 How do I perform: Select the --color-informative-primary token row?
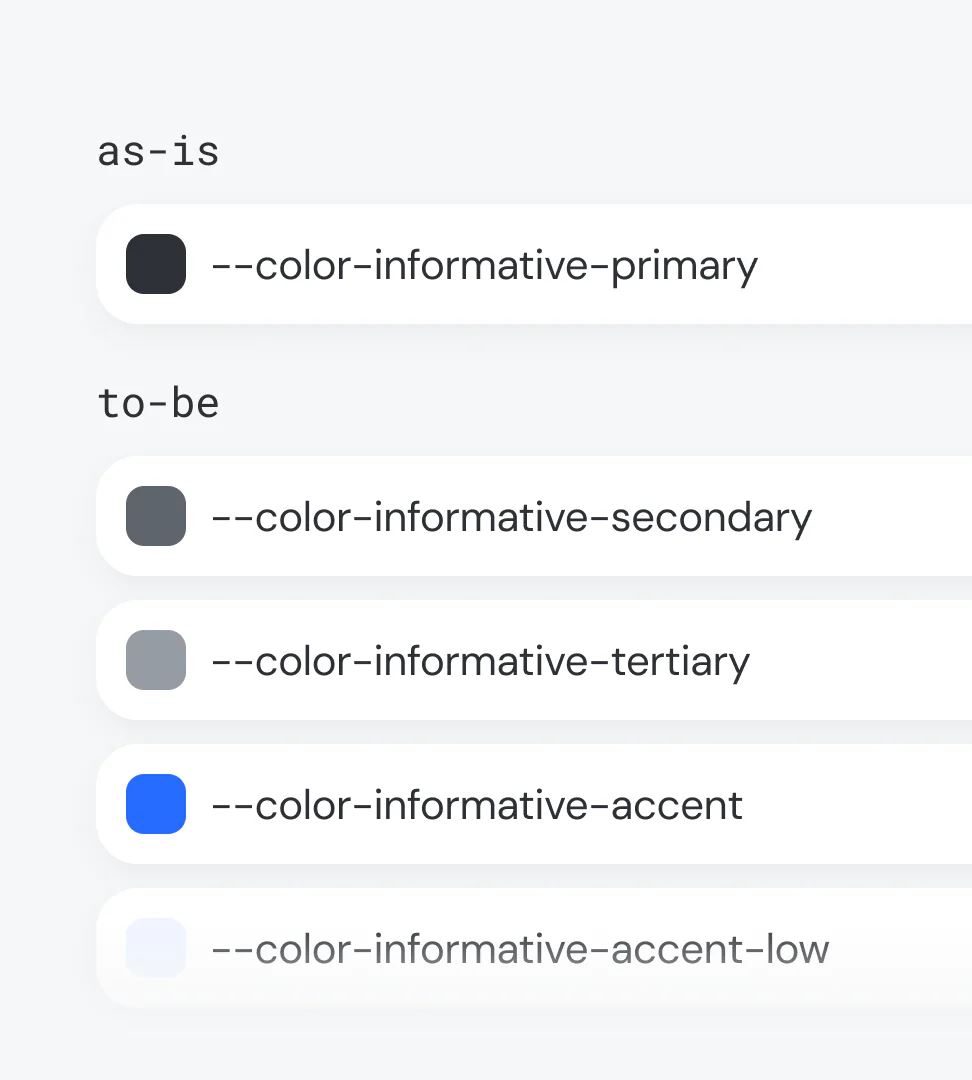tap(534, 264)
